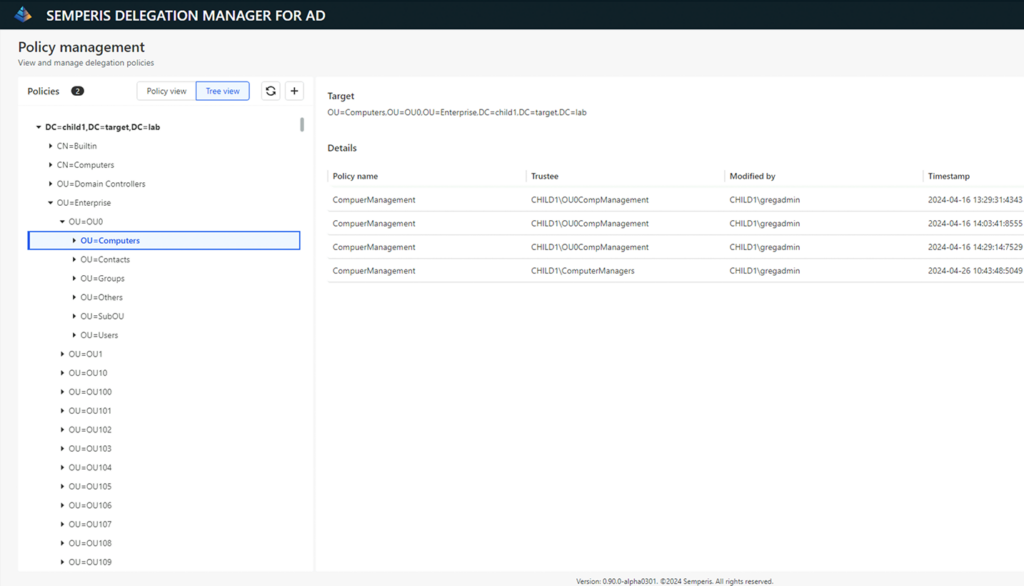The height and width of the screenshot is (586, 1024).
Task: Expand the CN=Builtin node arrow
Action: pyautogui.click(x=50, y=146)
